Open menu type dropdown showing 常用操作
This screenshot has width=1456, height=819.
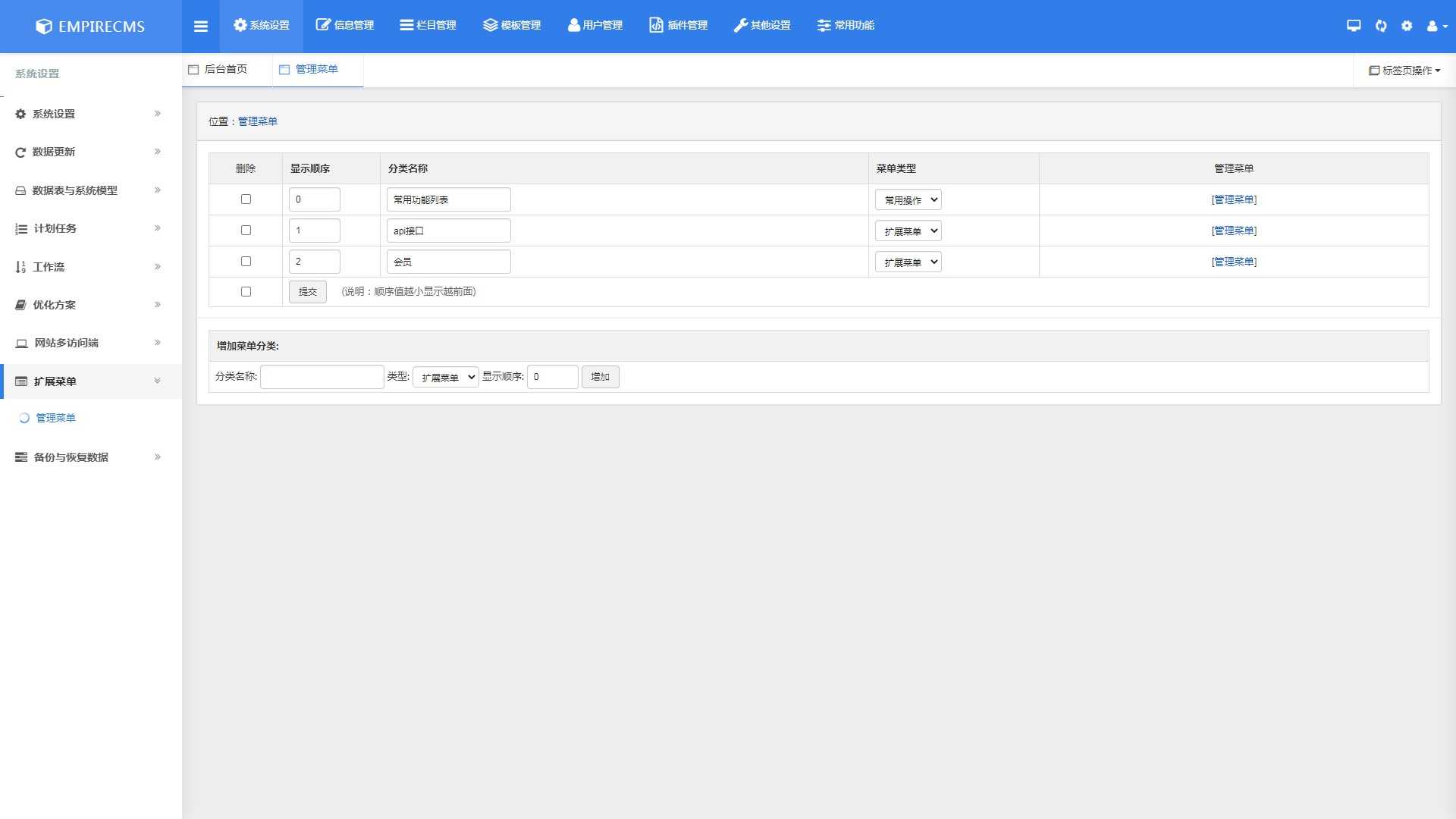[x=908, y=200]
